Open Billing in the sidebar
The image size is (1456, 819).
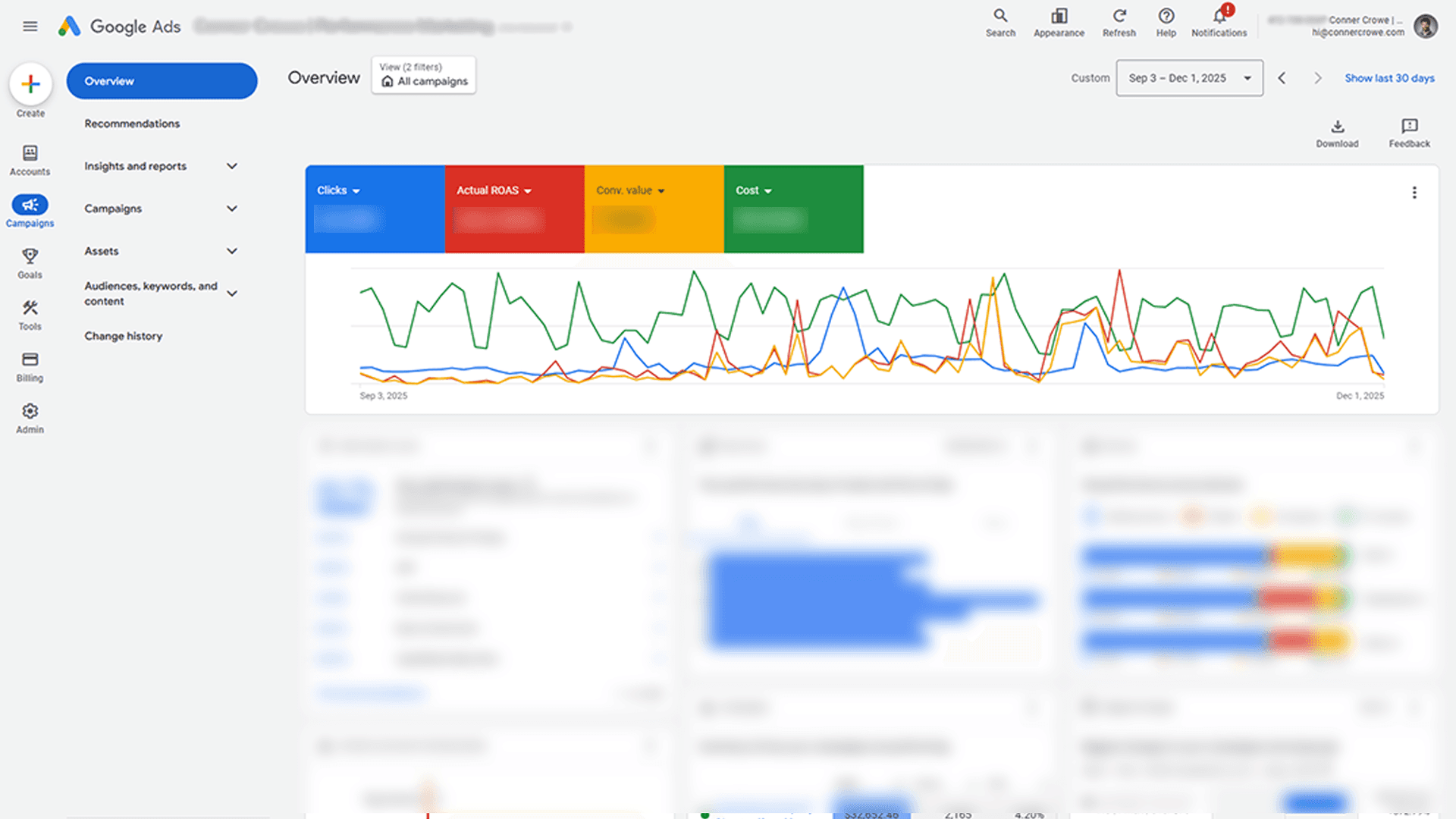(x=30, y=366)
